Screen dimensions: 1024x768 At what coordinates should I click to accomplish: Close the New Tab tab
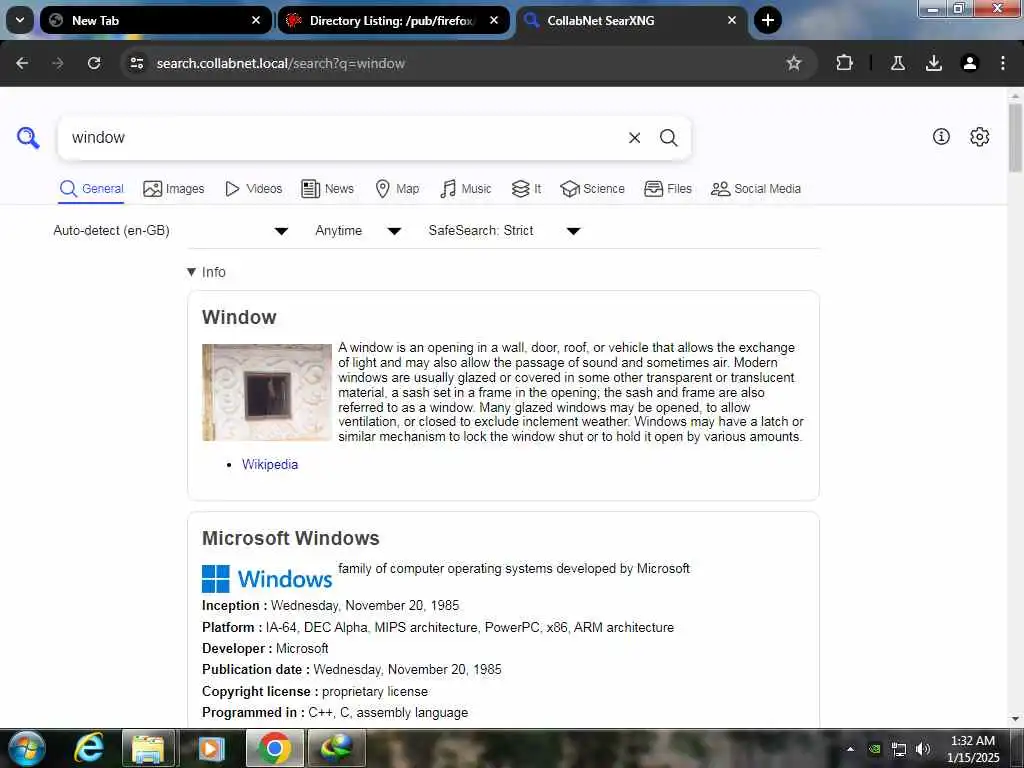point(256,20)
